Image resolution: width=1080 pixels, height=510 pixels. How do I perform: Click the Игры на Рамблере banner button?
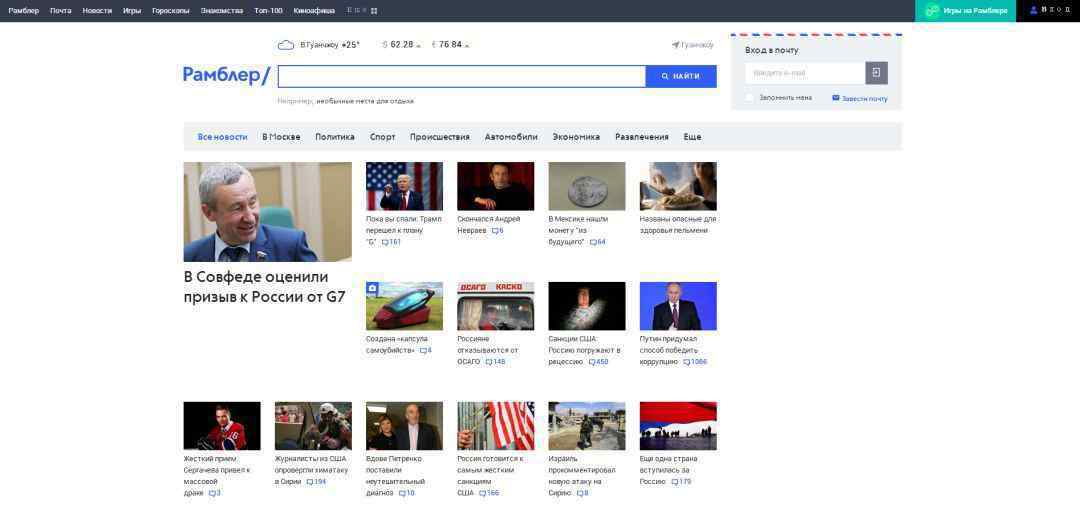965,11
